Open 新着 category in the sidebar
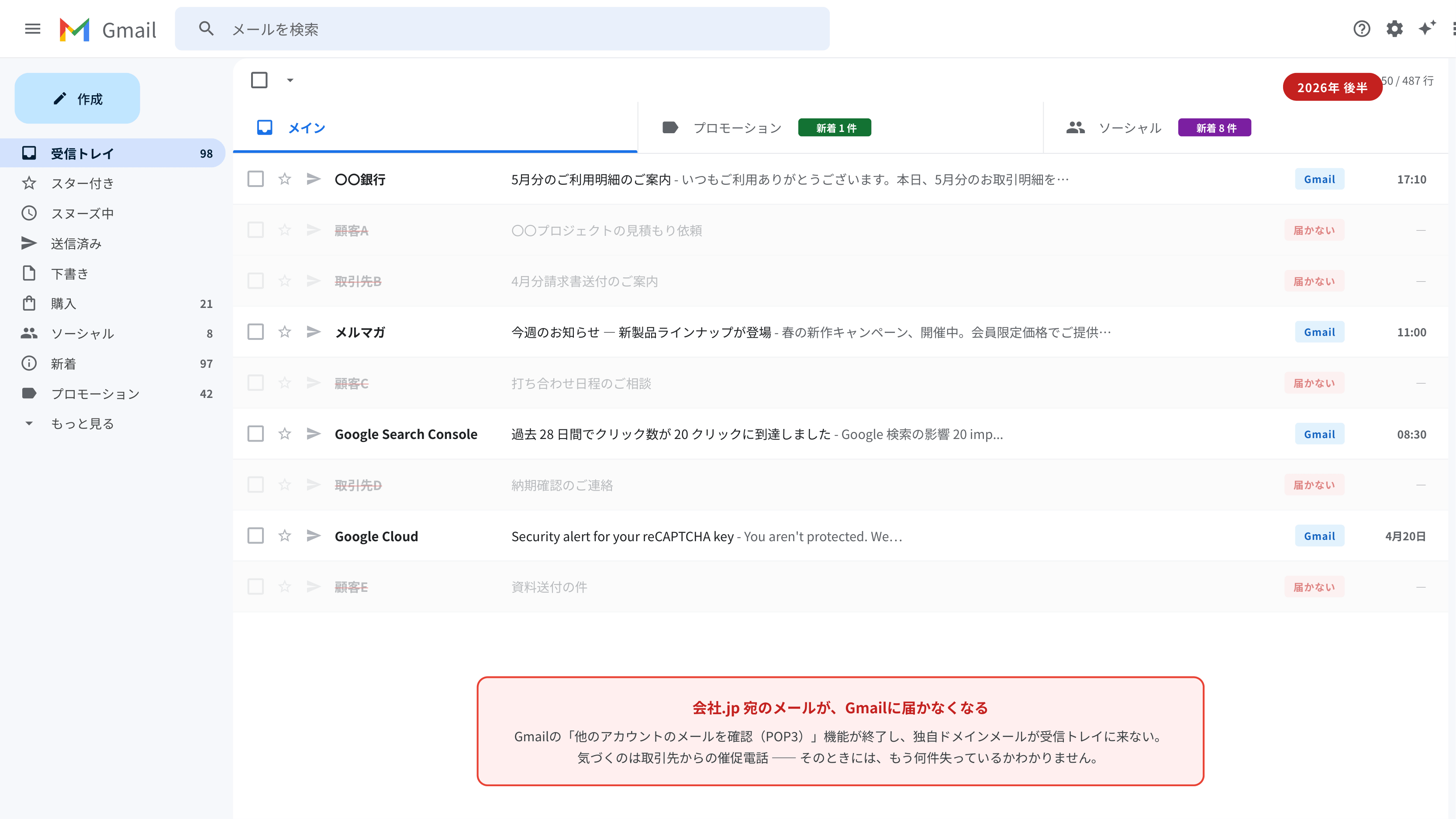 coord(113,363)
